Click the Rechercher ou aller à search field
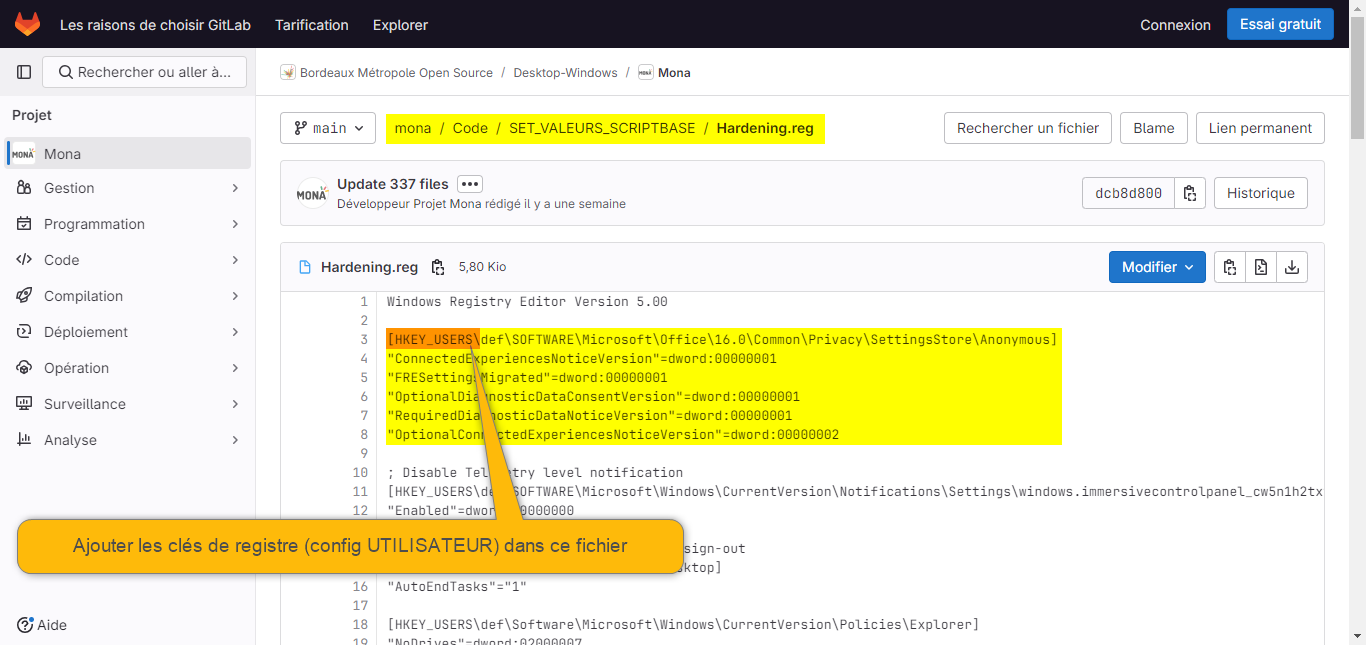The width and height of the screenshot is (1366, 645). pos(151,72)
